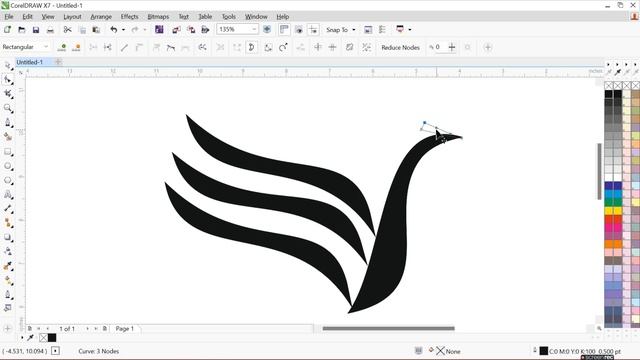640x360 pixels.
Task: Open the Arrange menu
Action: coord(101,17)
